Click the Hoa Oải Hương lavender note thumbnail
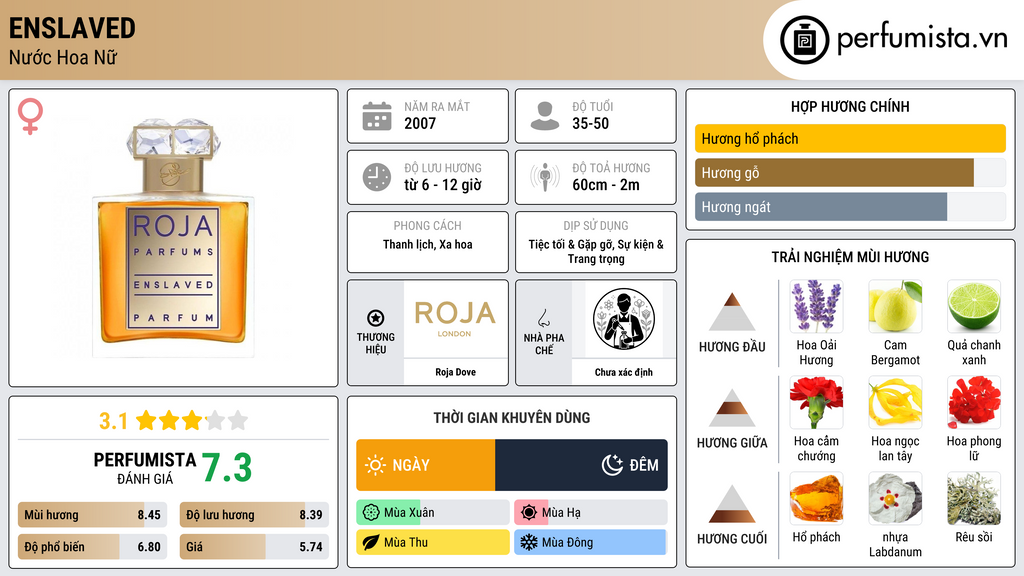Viewport: 1024px width, 576px height. 816,306
